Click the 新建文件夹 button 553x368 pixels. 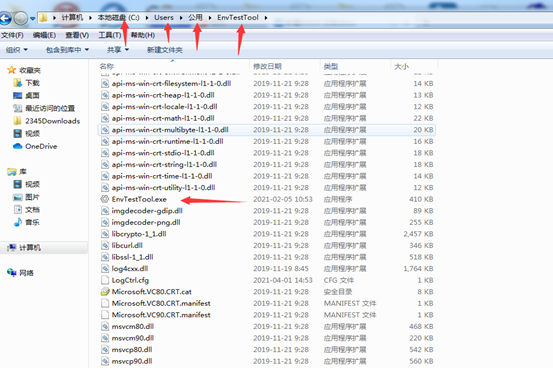click(165, 50)
